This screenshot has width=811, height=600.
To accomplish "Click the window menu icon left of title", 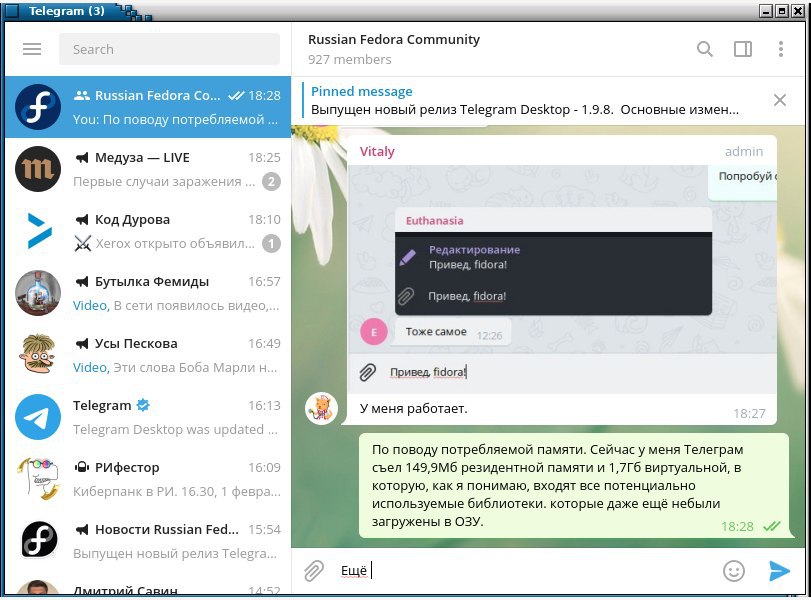I will [11, 11].
